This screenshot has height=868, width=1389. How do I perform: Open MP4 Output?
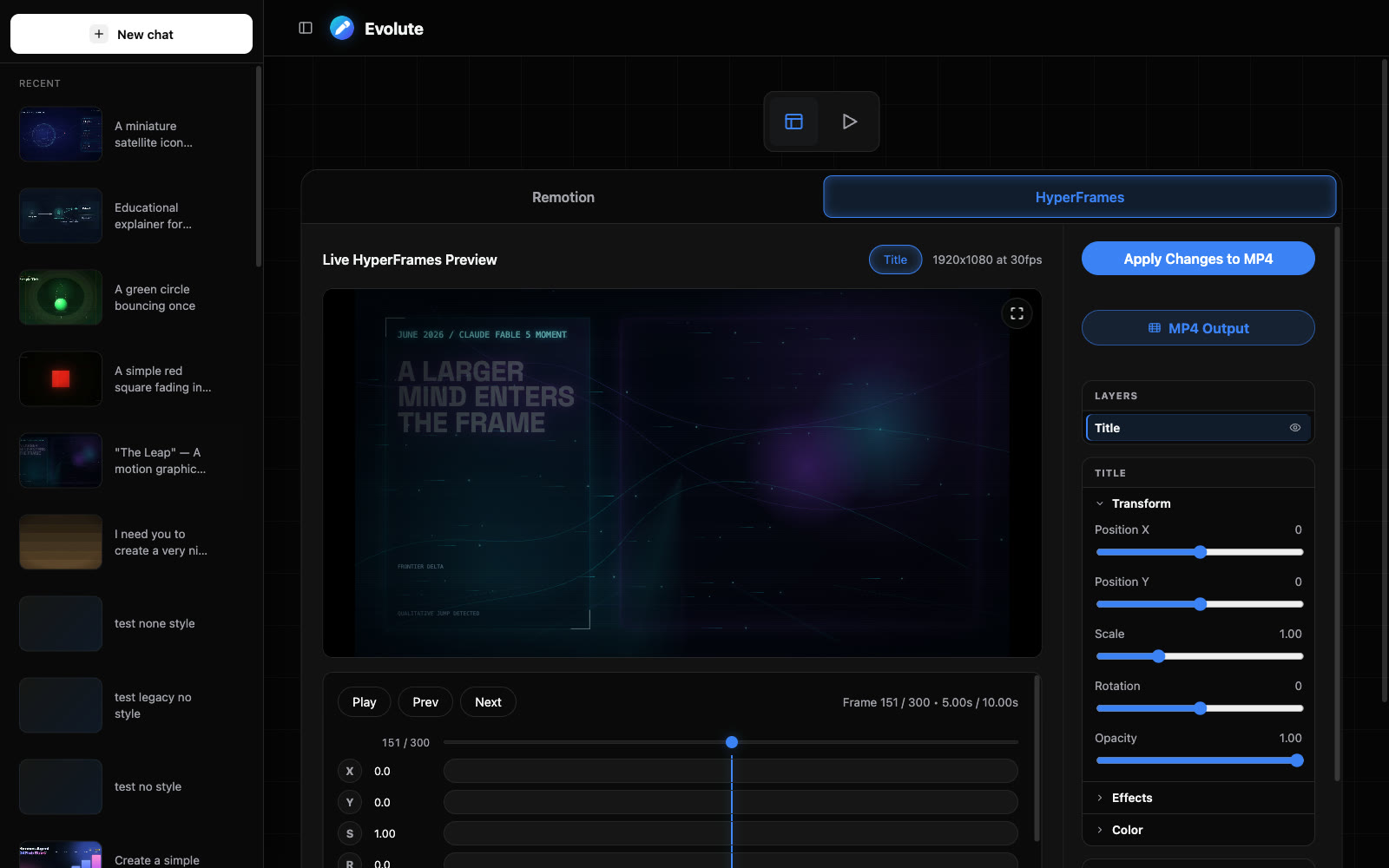pos(1198,328)
